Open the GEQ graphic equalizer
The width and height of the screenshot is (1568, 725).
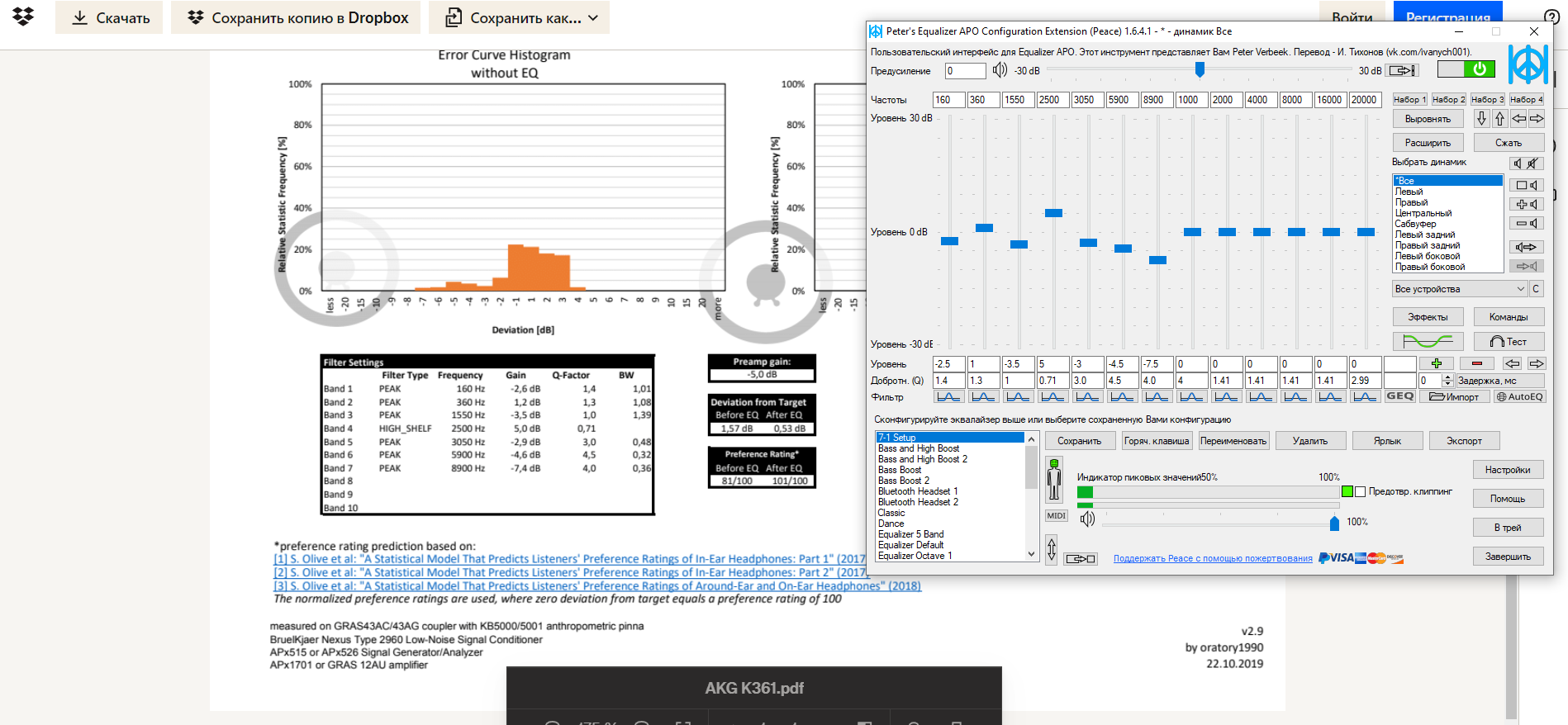pyautogui.click(x=1400, y=396)
